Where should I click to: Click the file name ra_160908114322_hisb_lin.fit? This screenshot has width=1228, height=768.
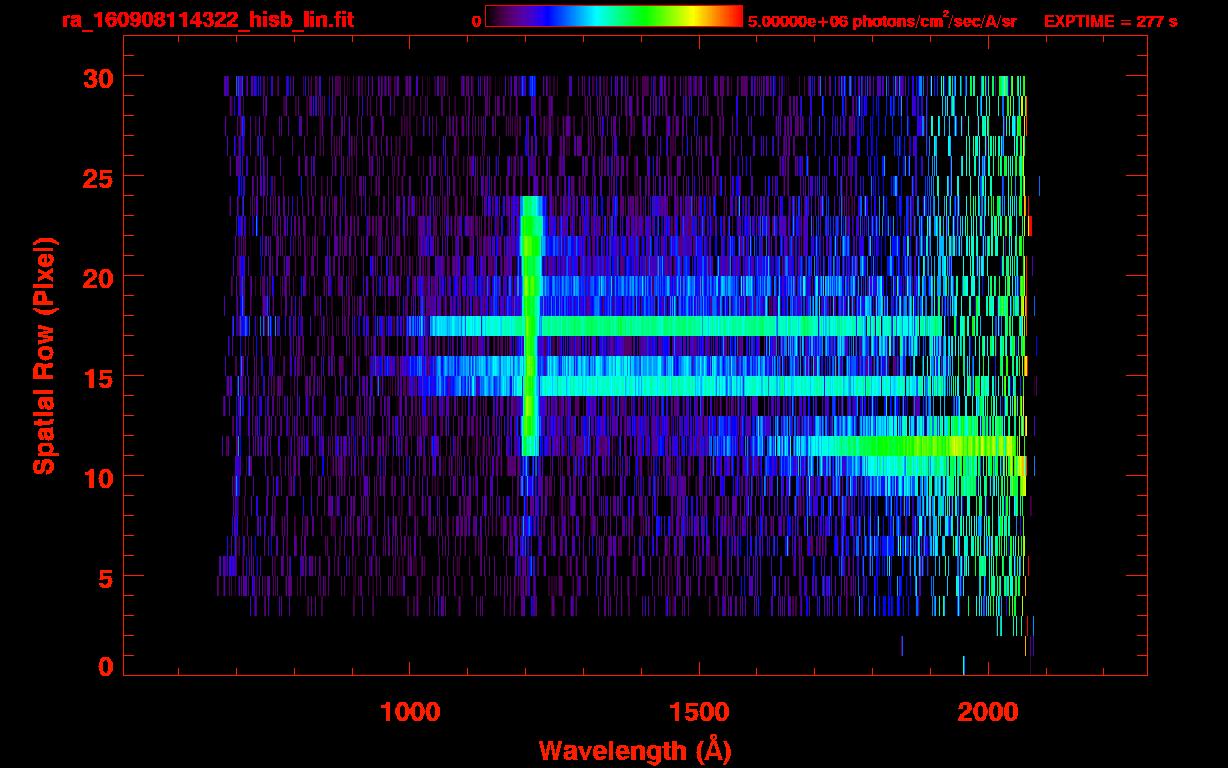(x=207, y=20)
